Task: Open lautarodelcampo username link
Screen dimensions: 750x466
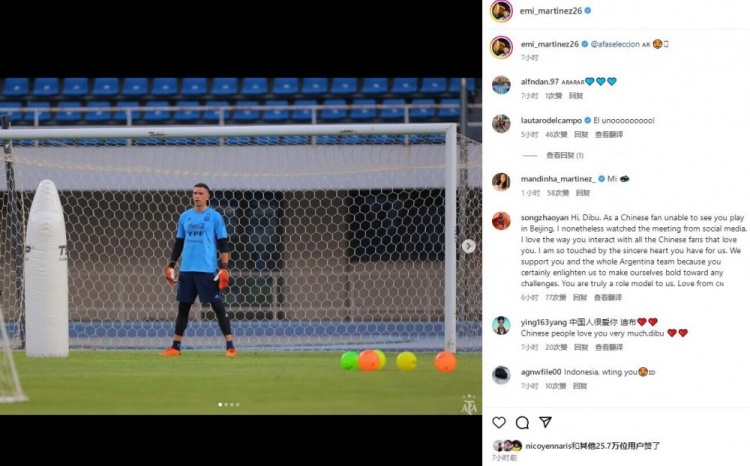Action: 551,121
